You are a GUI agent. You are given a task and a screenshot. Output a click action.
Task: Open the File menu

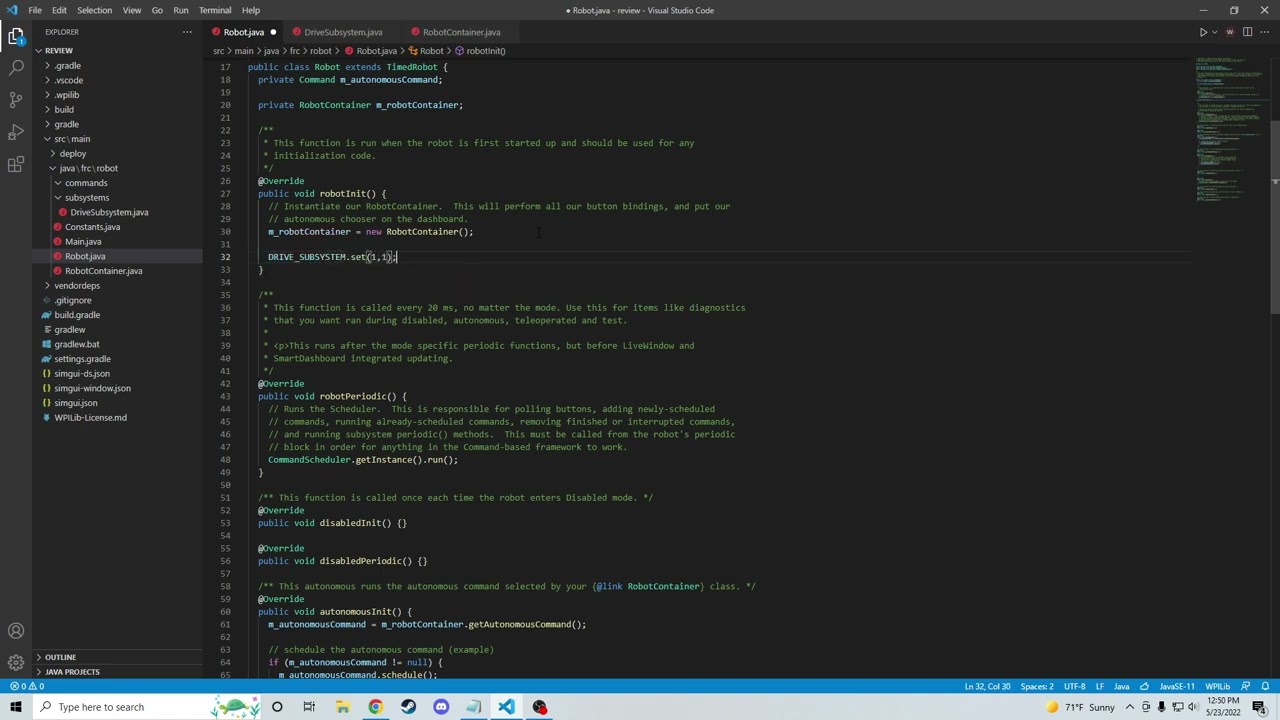pyautogui.click(x=35, y=10)
